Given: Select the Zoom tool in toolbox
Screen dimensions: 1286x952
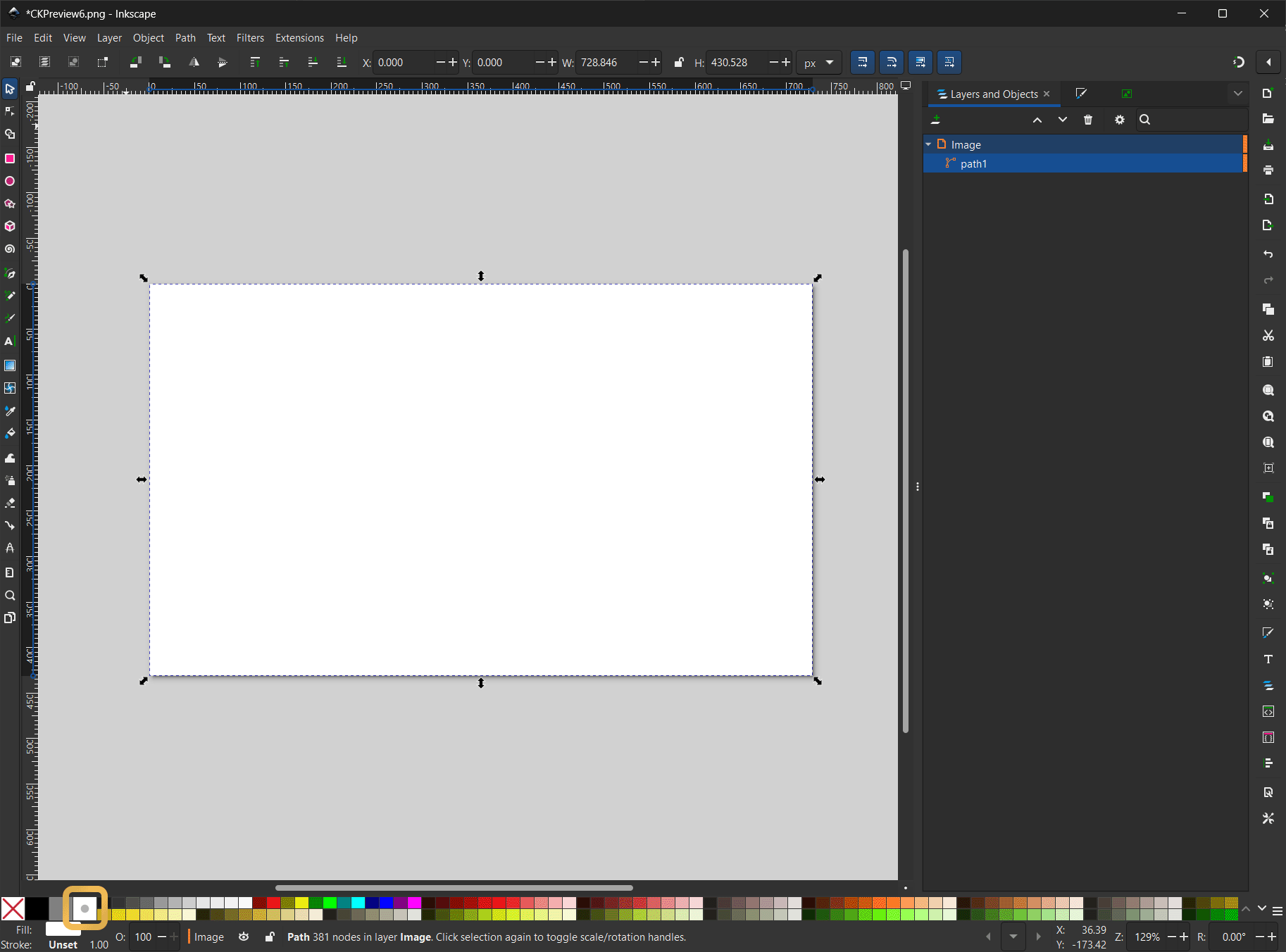Looking at the screenshot, I should (10, 595).
